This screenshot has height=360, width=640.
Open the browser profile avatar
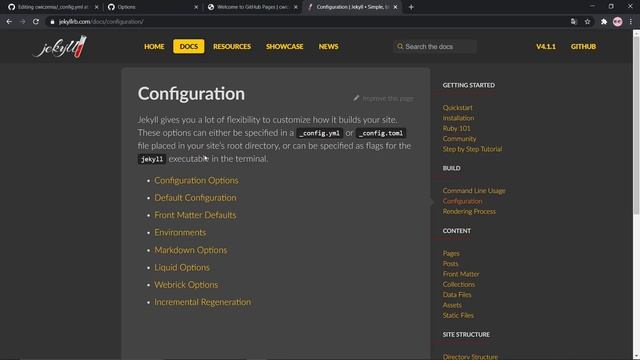tap(618, 22)
